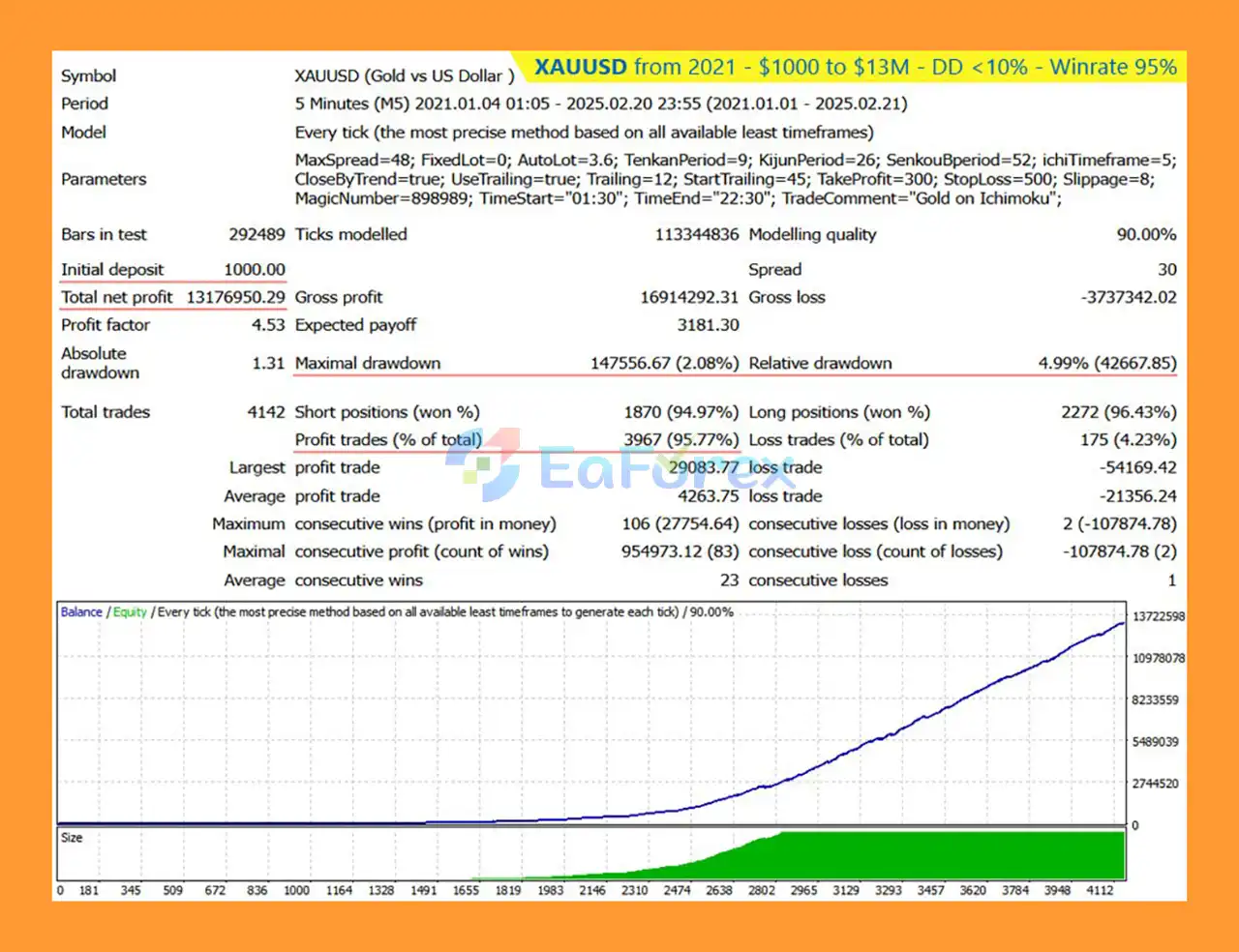This screenshot has width=1239, height=952.
Task: Click the yellow XAUUSD headline banner
Action: click(856, 68)
